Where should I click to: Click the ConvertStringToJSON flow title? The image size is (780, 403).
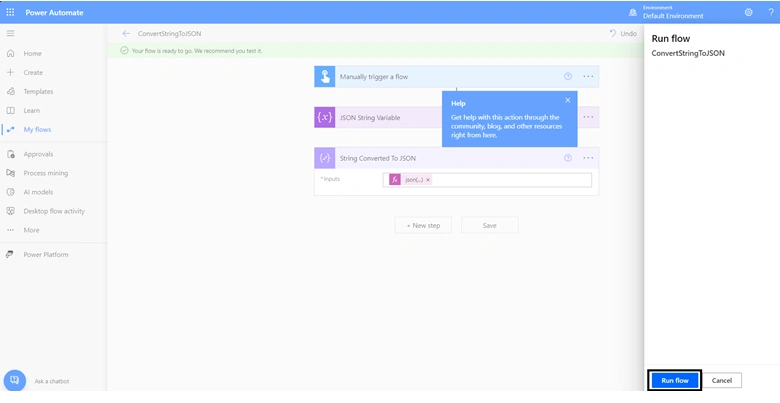[x=170, y=34]
